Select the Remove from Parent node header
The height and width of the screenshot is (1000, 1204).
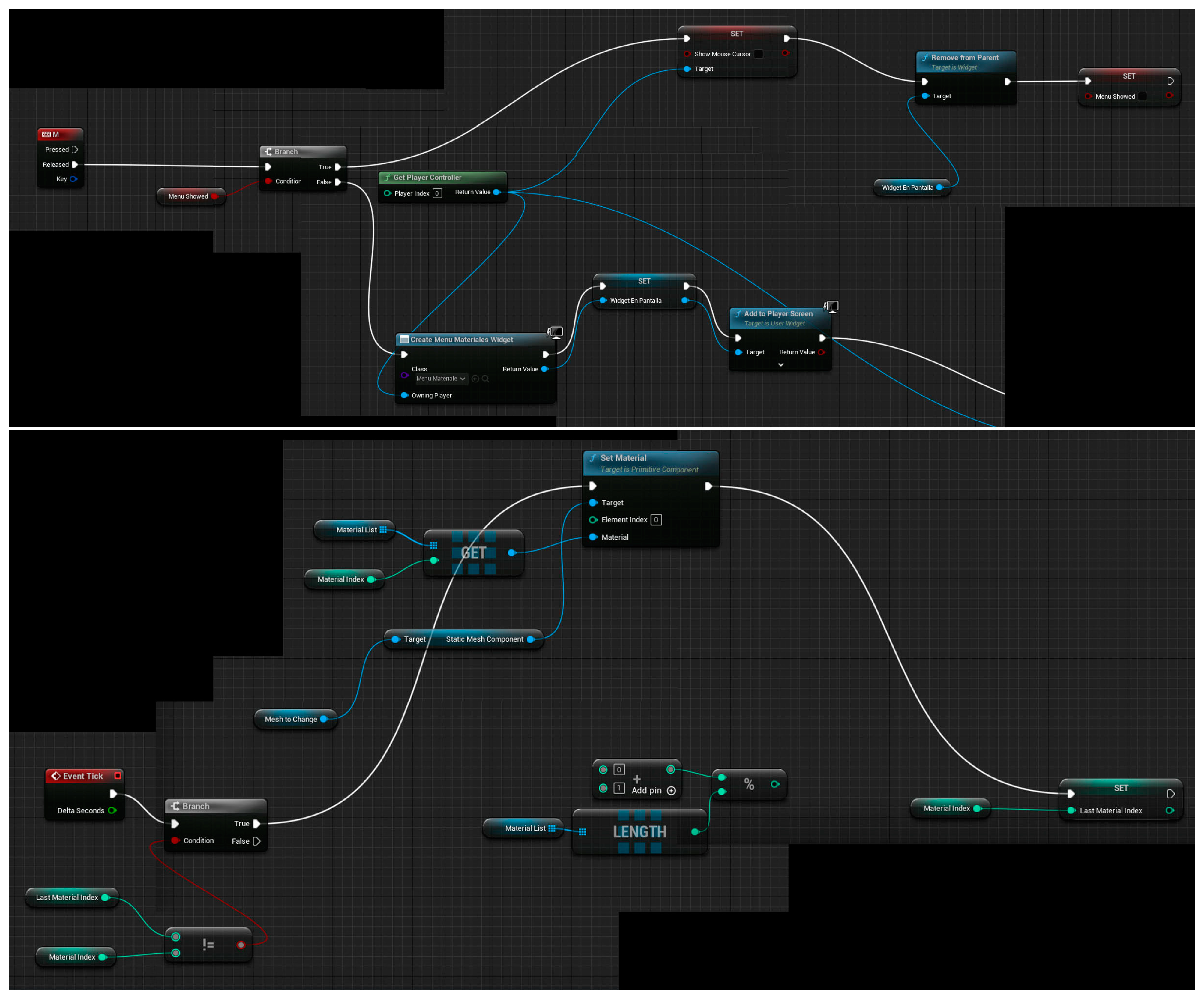[965, 58]
